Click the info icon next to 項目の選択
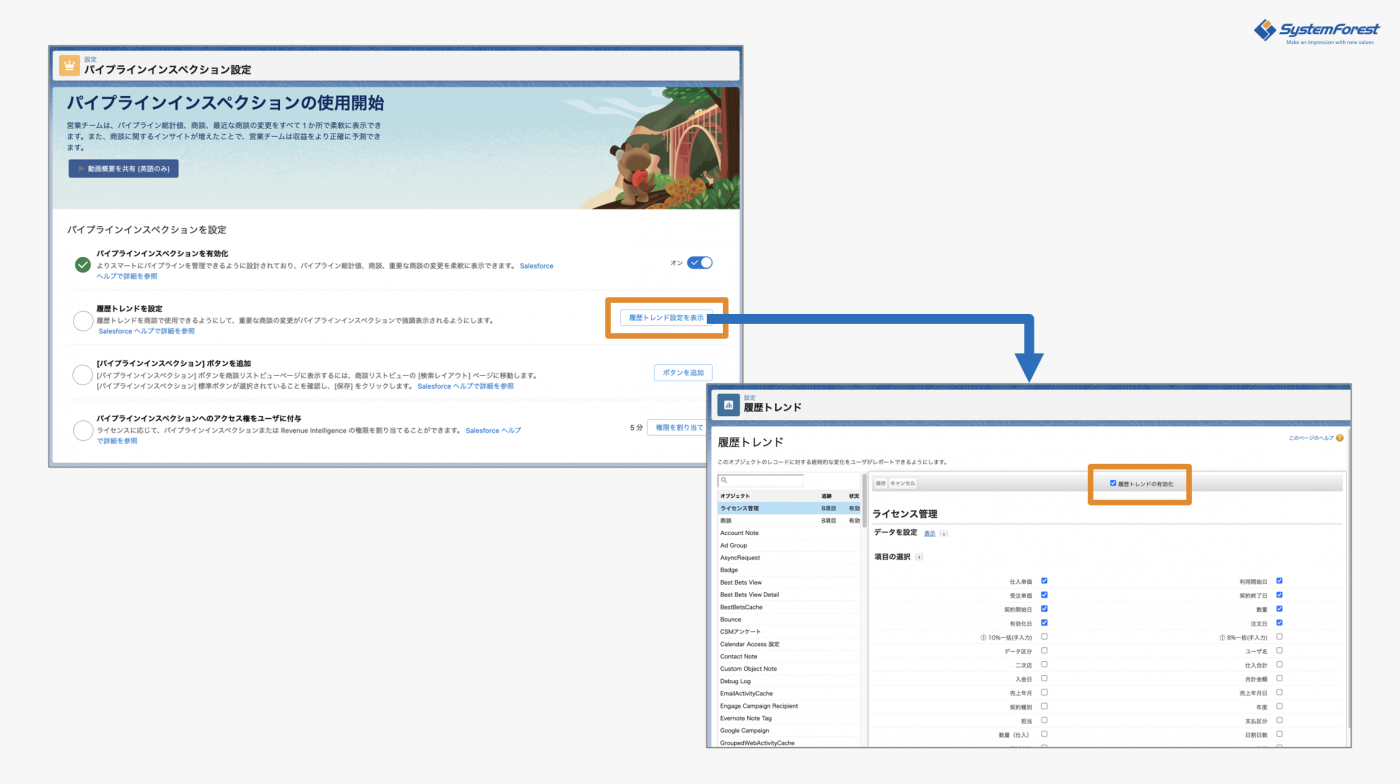 (919, 557)
